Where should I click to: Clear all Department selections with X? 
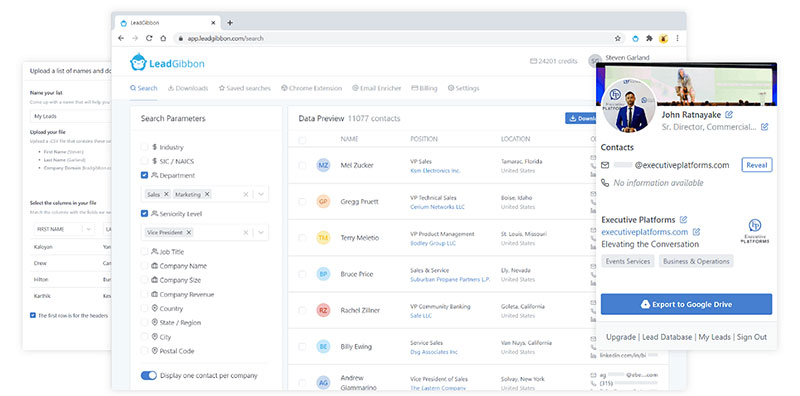[245, 194]
